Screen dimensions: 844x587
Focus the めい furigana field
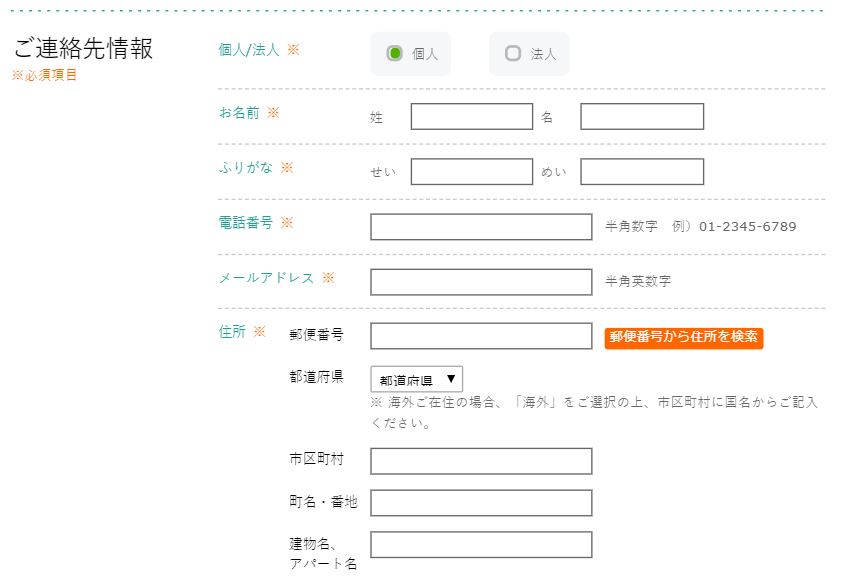tap(642, 172)
